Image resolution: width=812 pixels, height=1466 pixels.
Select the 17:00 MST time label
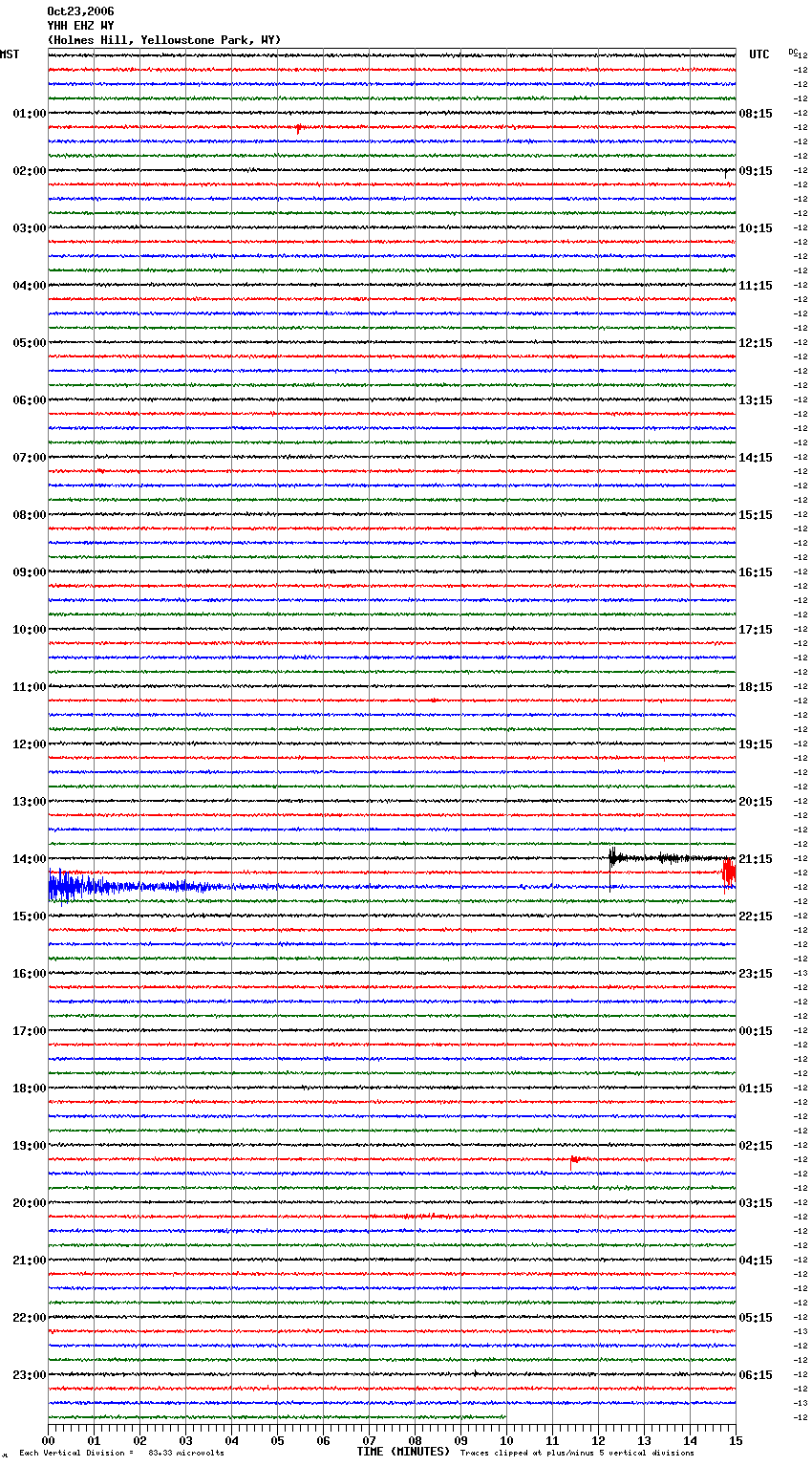pyautogui.click(x=30, y=1031)
